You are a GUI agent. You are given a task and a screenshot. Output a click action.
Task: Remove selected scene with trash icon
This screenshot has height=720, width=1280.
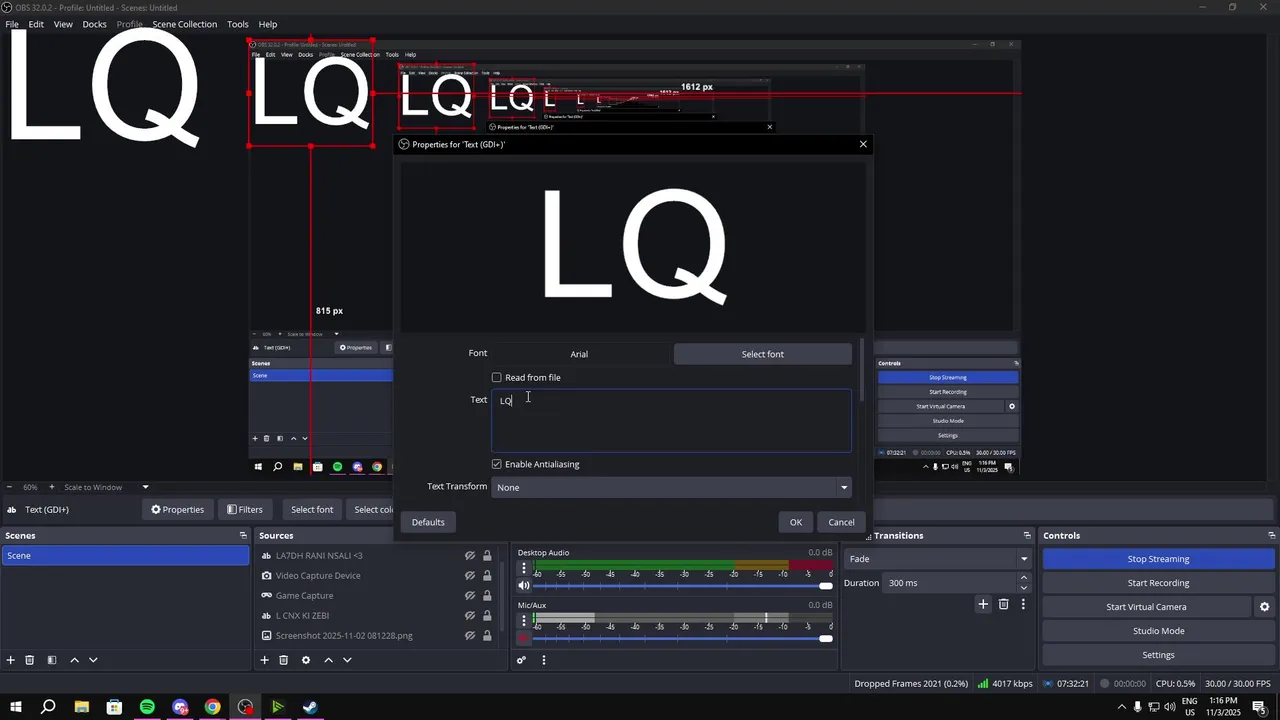click(30, 660)
